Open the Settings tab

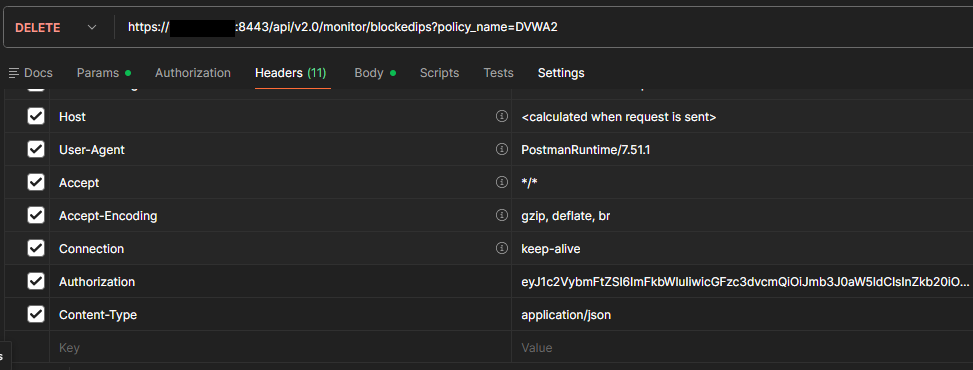point(561,73)
